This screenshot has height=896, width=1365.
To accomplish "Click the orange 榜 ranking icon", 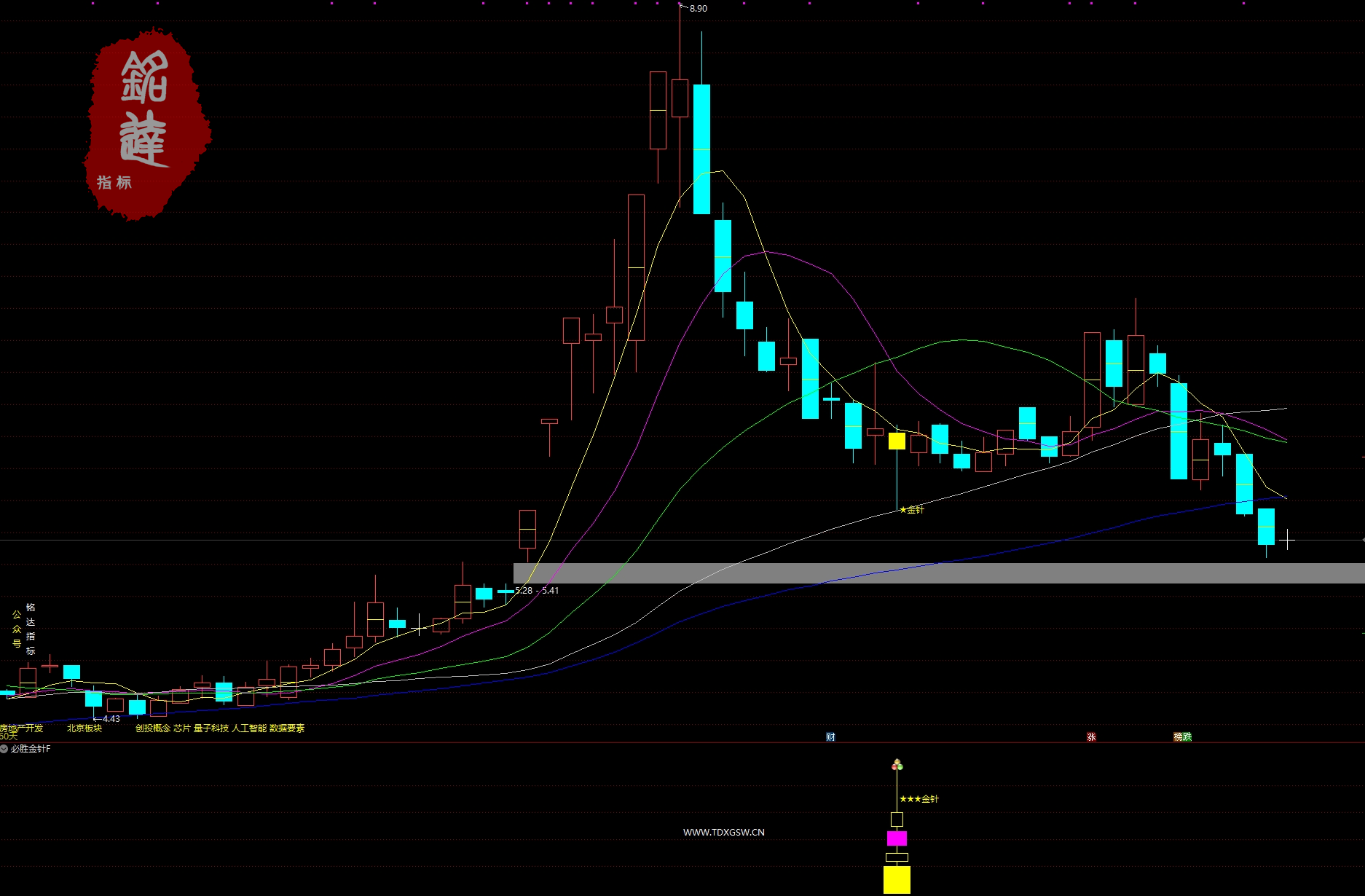I will tap(1178, 736).
